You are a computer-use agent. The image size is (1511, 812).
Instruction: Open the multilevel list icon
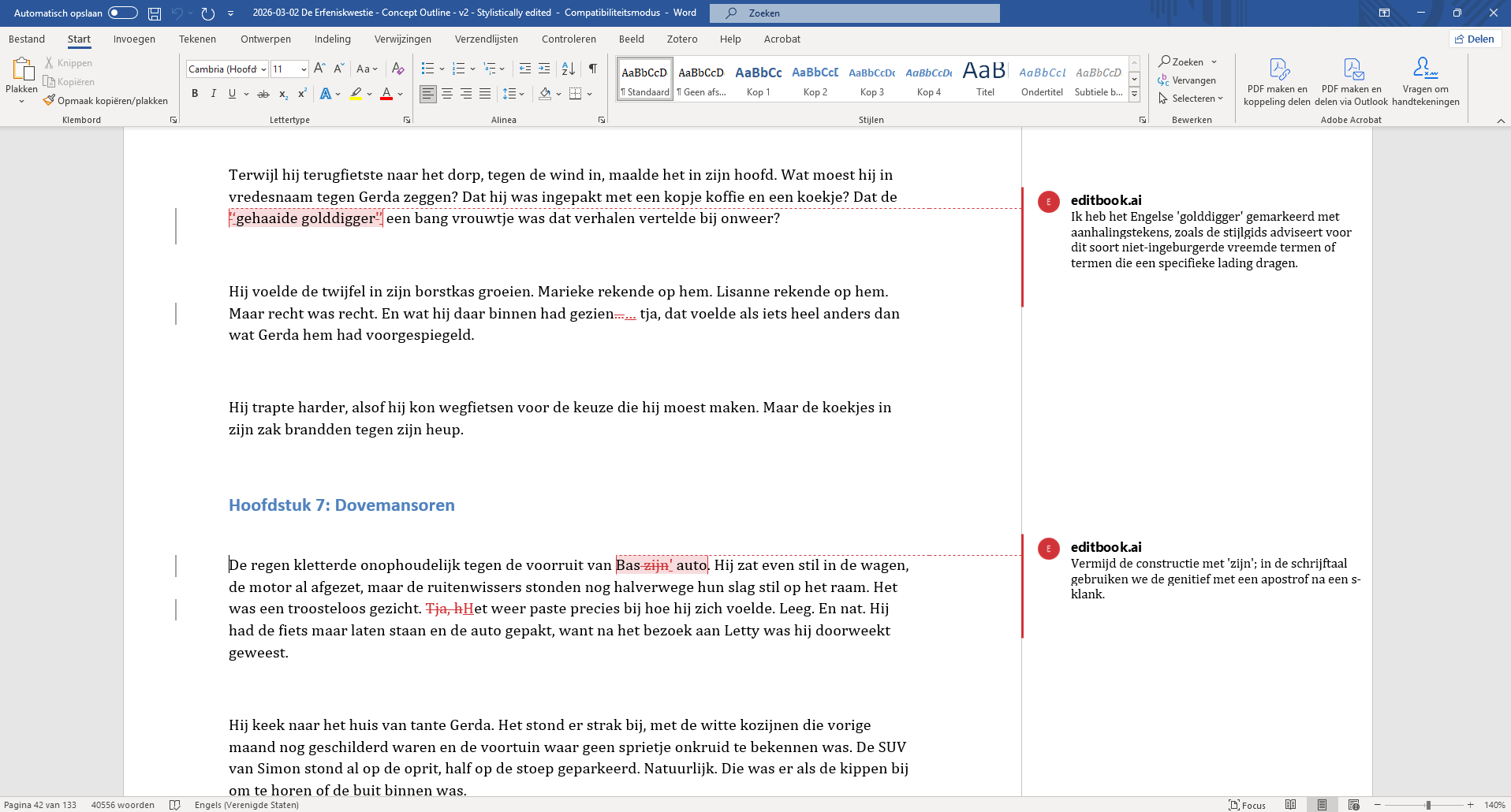click(490, 69)
